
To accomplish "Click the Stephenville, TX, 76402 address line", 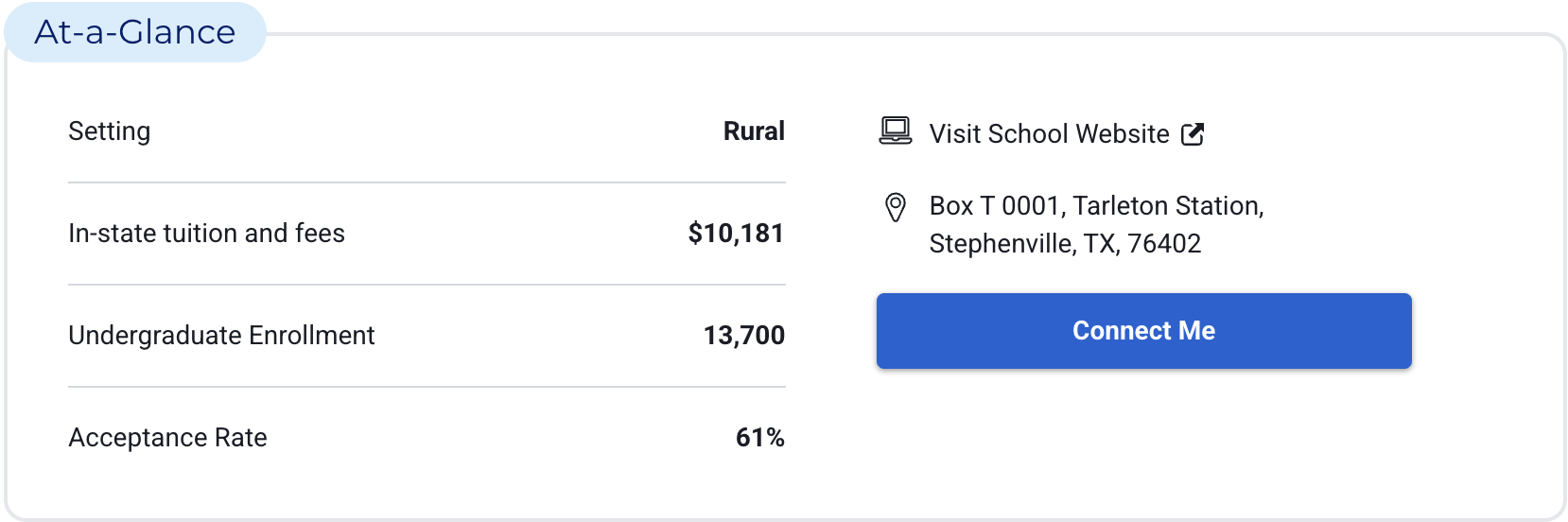I will click(1065, 244).
